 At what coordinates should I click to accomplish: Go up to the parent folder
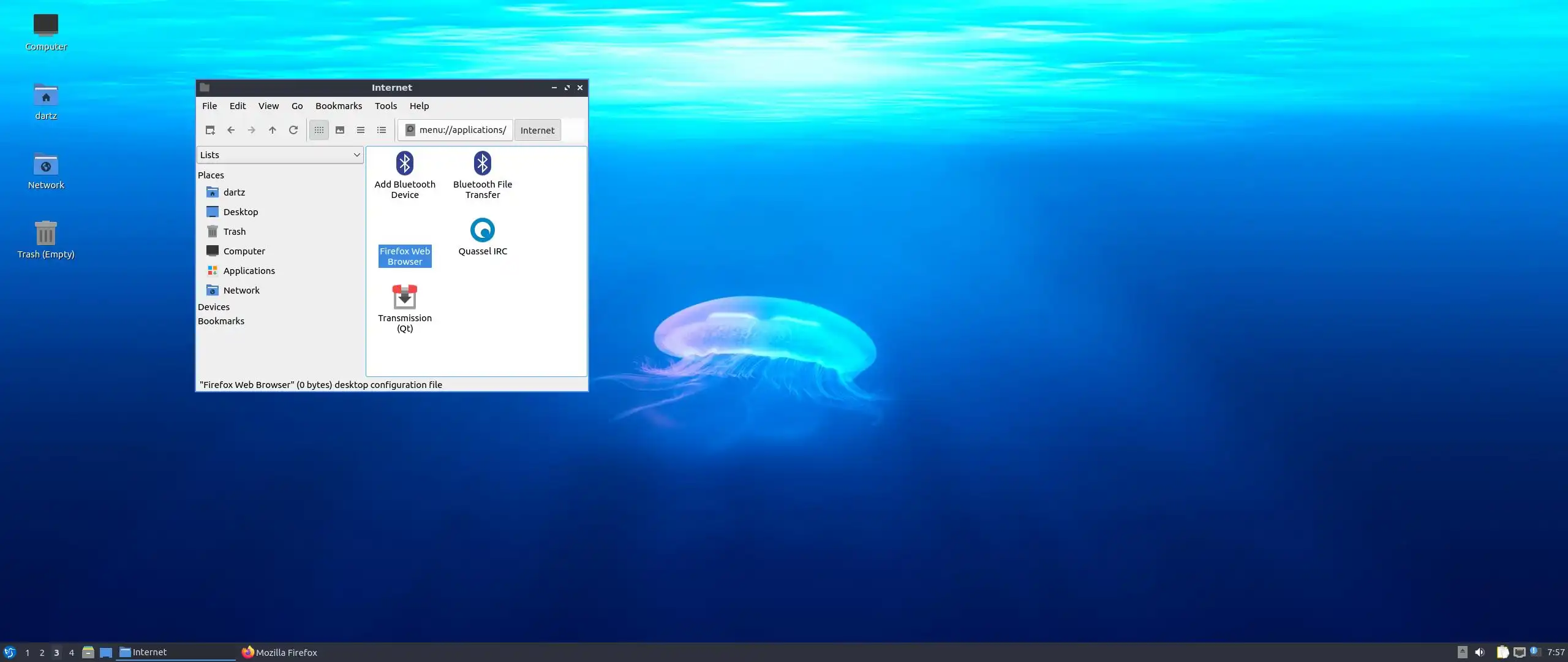coord(273,130)
